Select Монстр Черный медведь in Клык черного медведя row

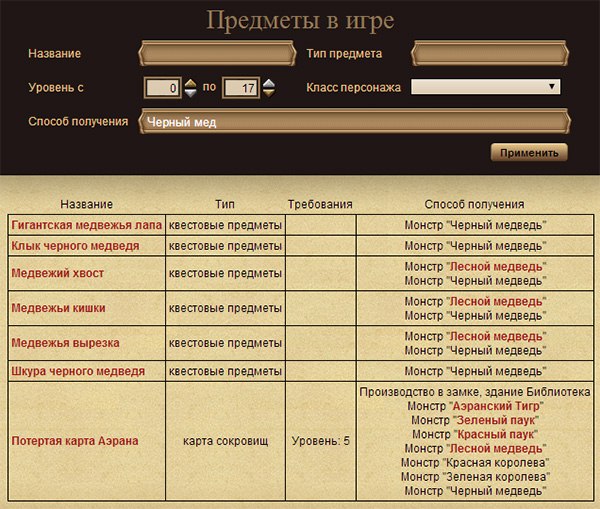point(475,246)
